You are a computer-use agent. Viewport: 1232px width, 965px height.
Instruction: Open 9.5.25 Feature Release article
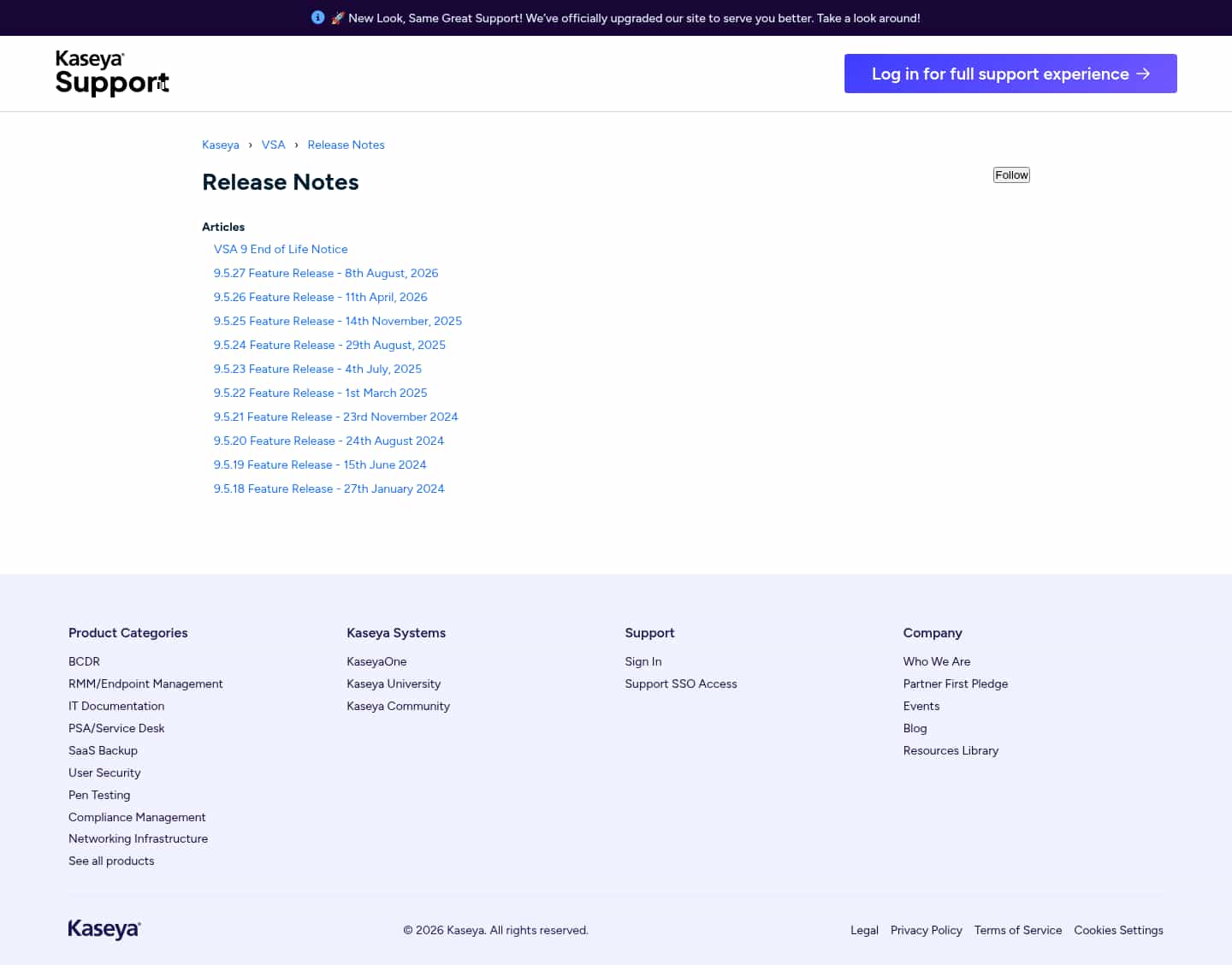[x=338, y=321]
